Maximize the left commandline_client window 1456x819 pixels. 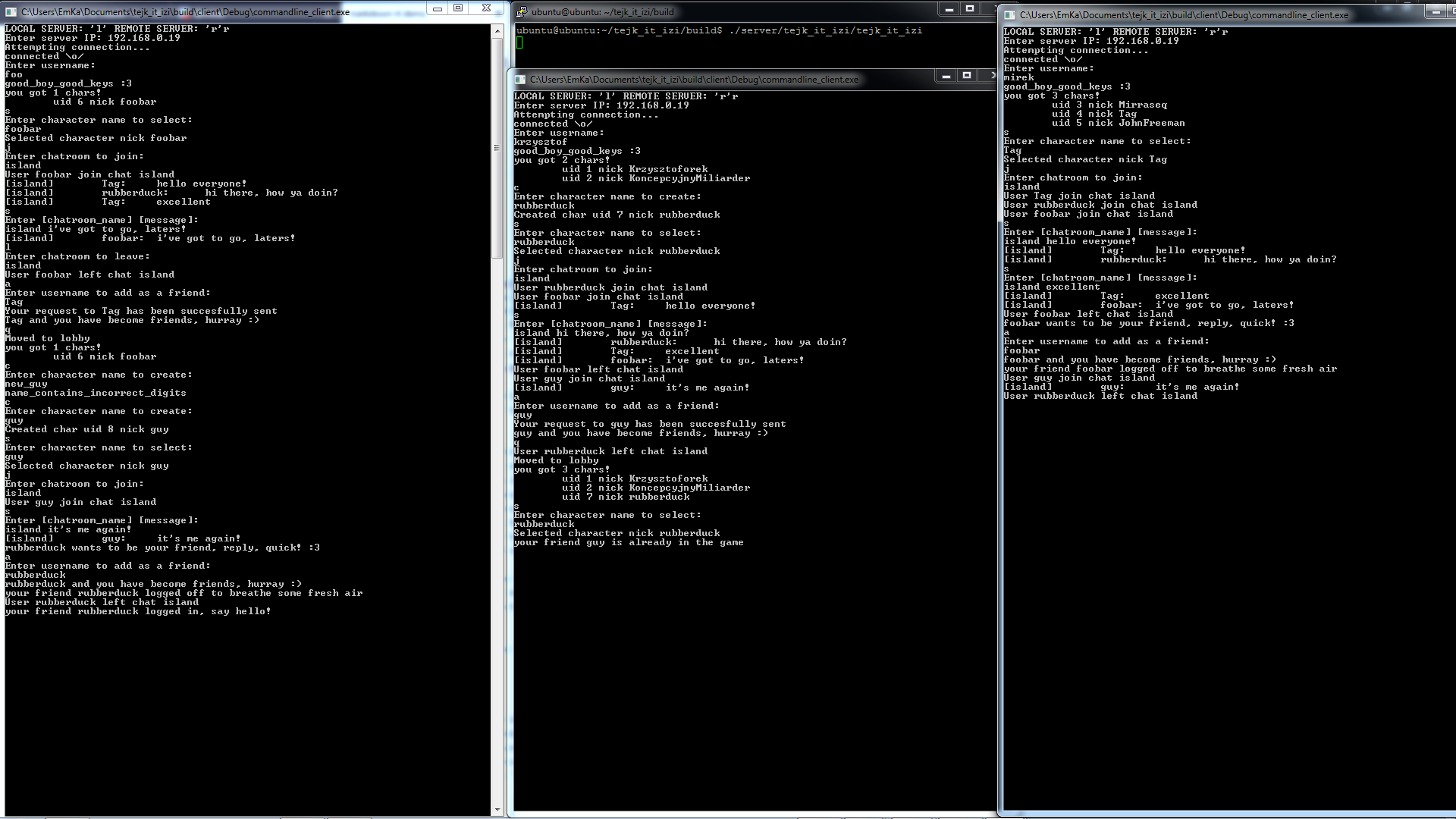pos(458,8)
